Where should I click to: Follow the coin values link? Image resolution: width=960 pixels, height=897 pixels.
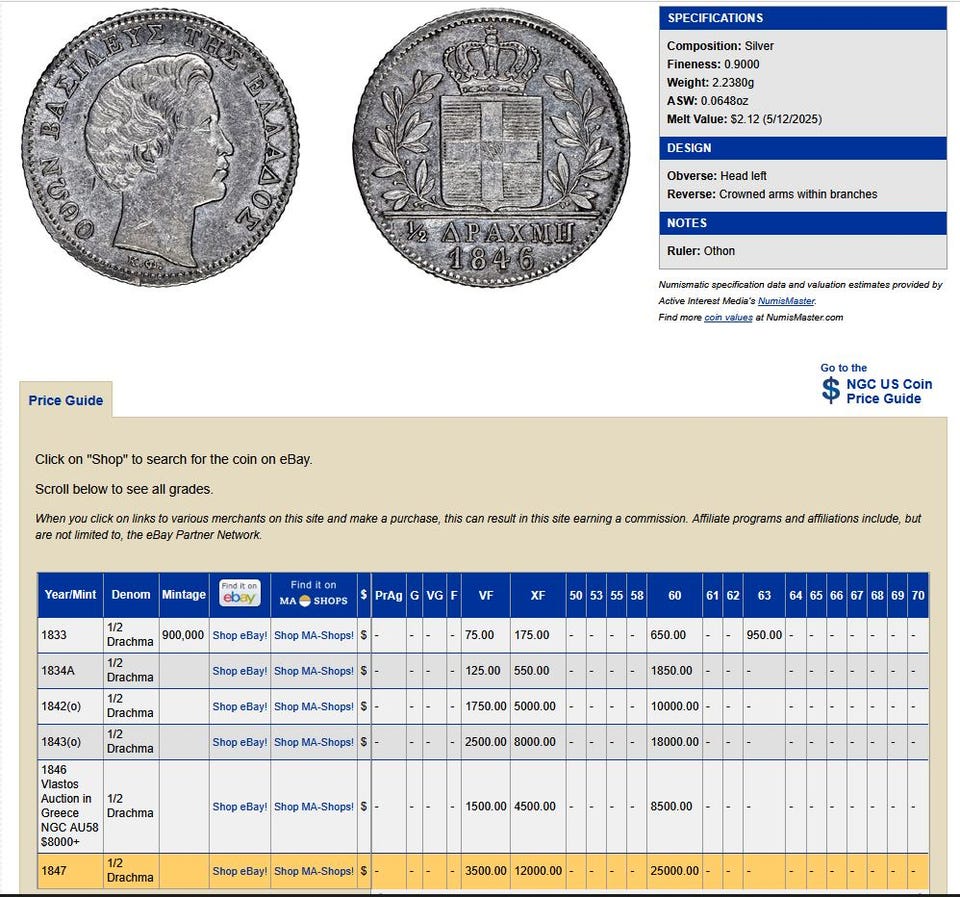coord(728,318)
